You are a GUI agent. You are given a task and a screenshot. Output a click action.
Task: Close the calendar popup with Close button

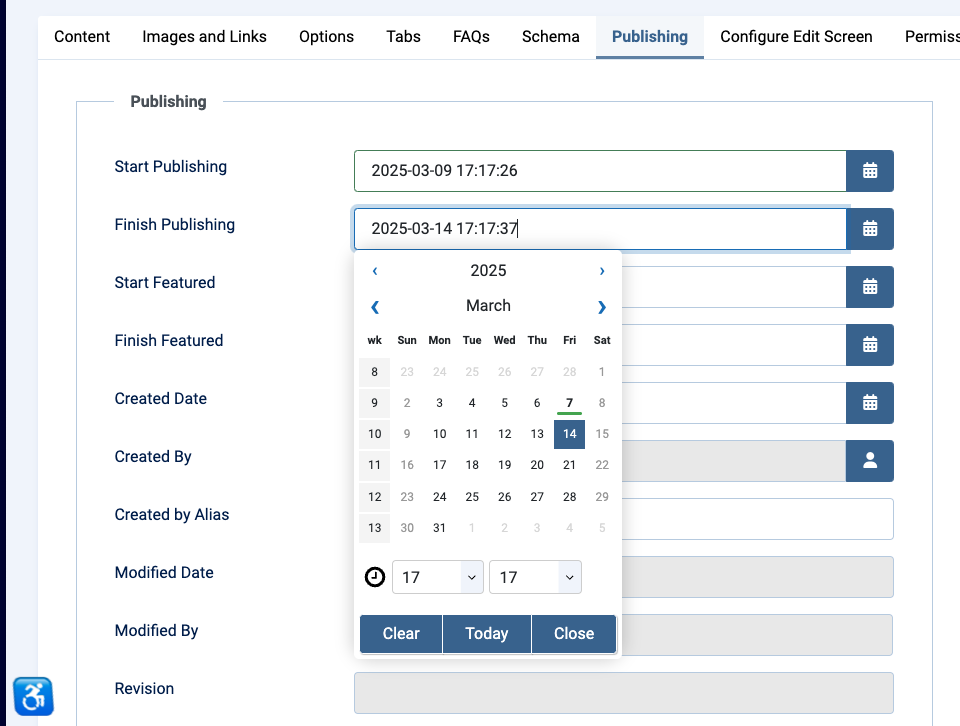tap(574, 634)
